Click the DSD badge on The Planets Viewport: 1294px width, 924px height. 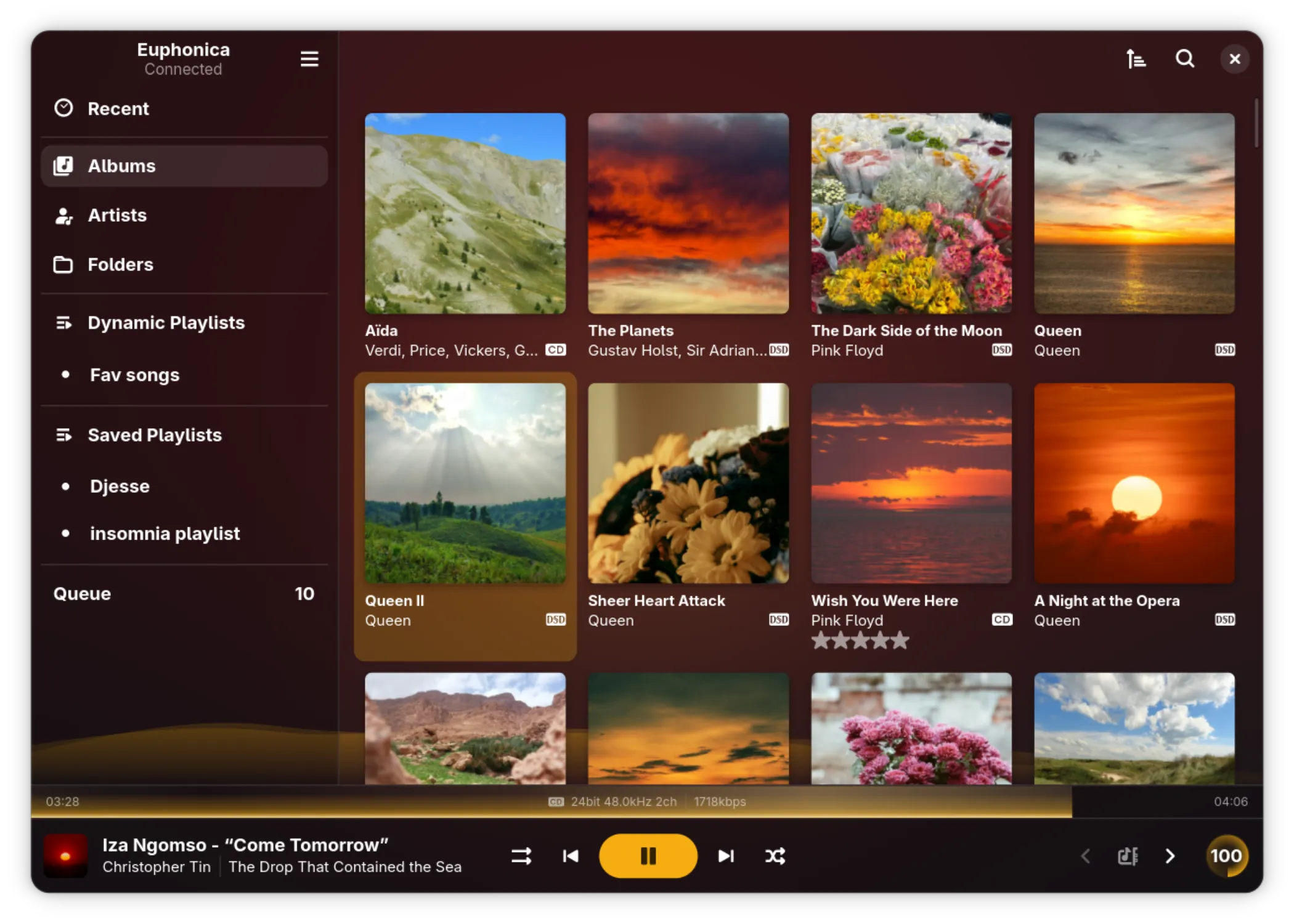[779, 350]
